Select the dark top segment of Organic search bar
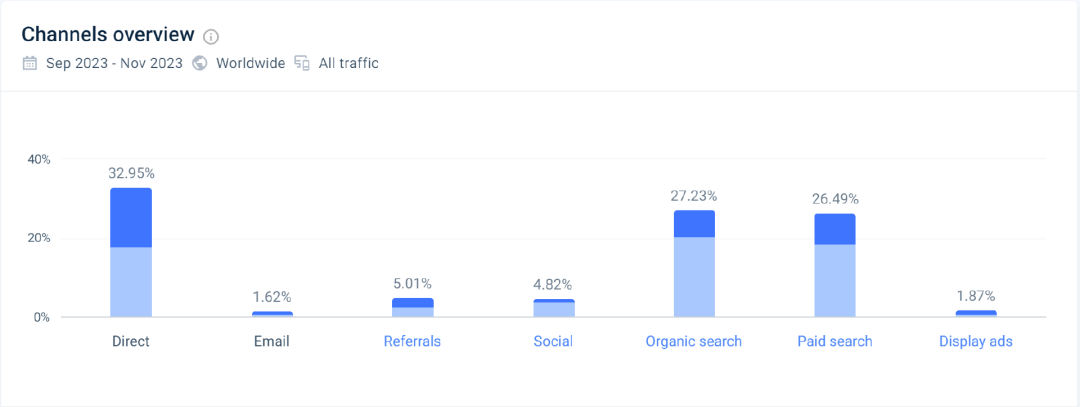Viewport: 1080px width, 407px height. click(x=694, y=223)
